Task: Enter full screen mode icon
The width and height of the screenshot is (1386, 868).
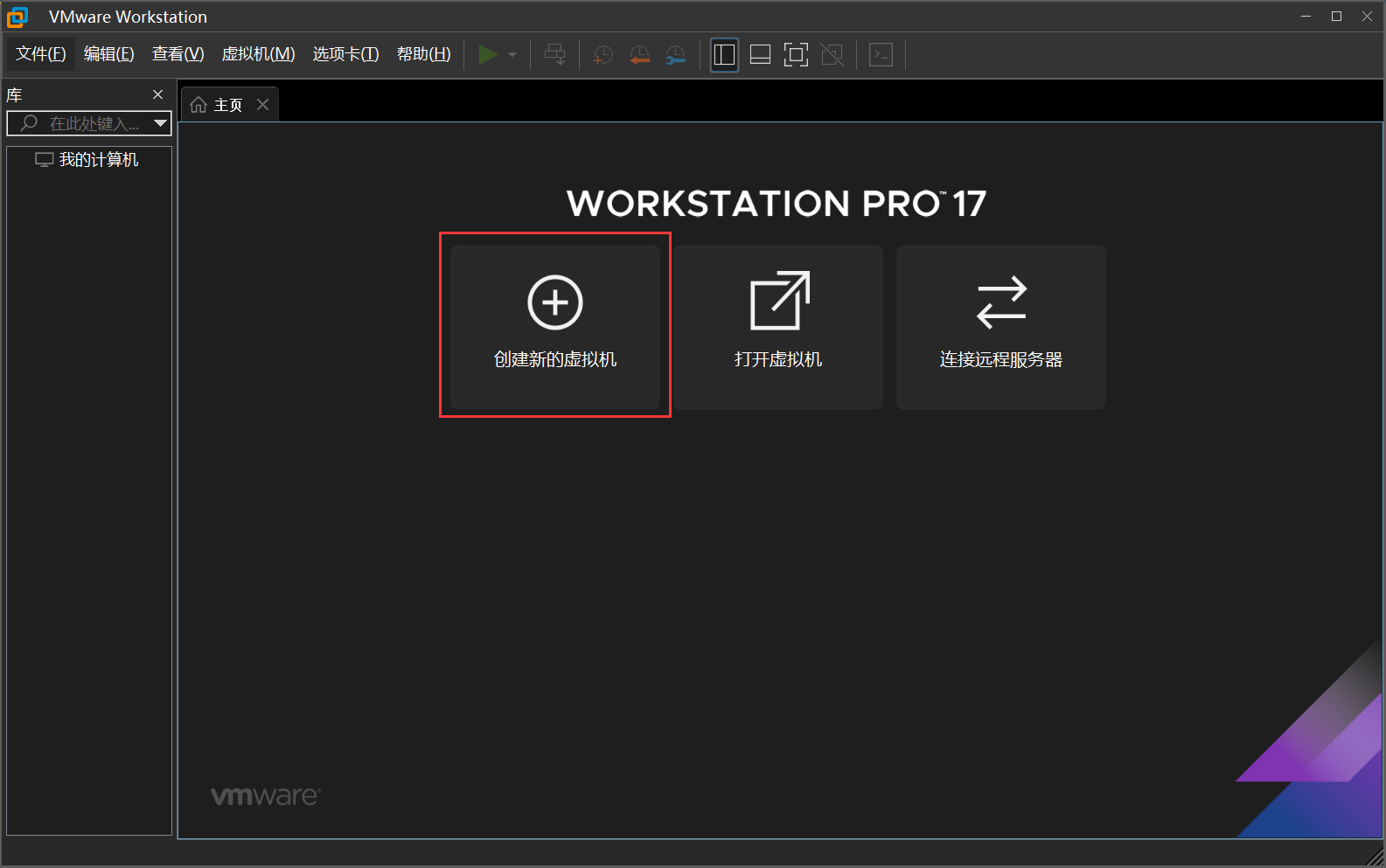Action: [x=796, y=55]
